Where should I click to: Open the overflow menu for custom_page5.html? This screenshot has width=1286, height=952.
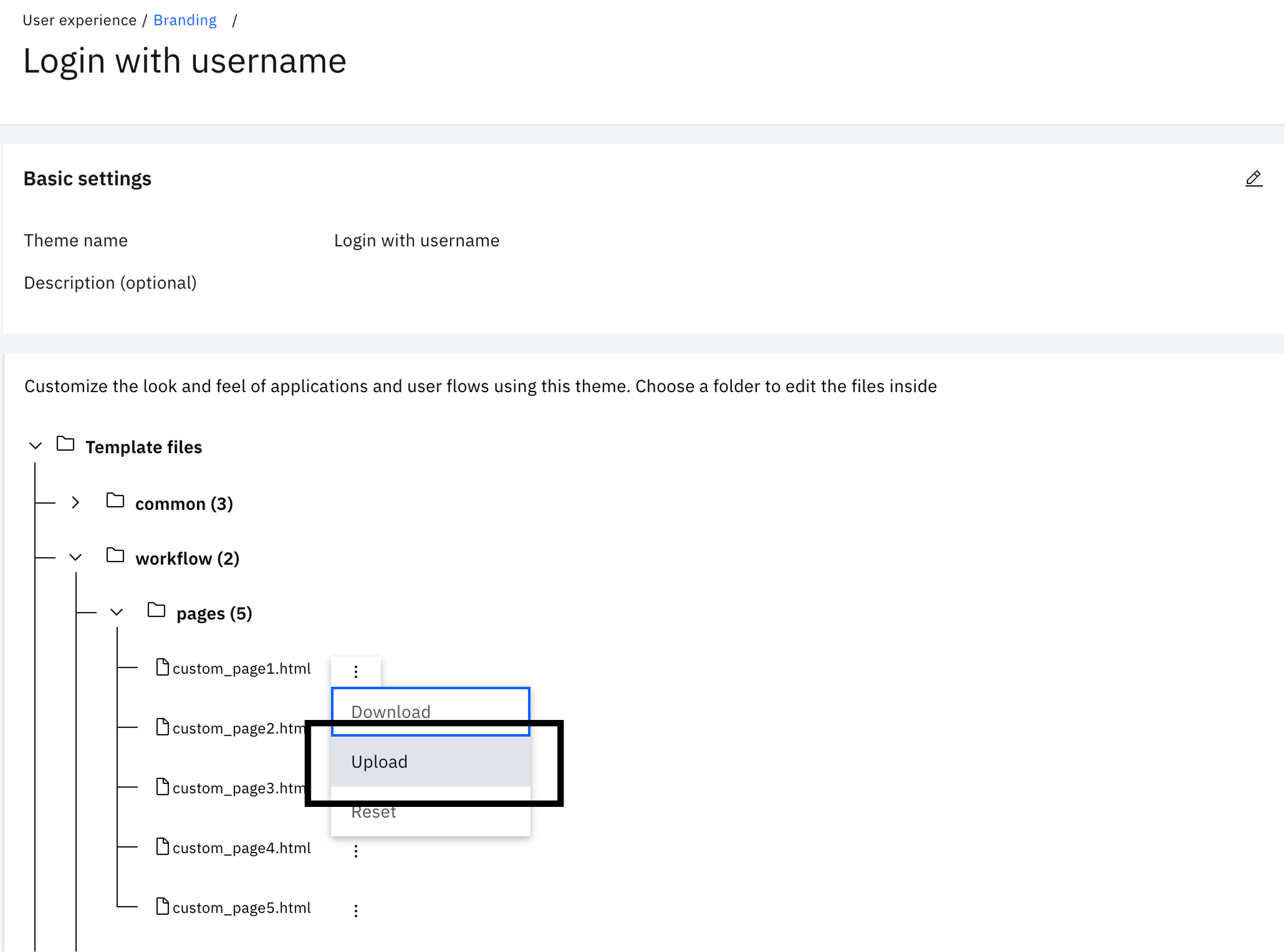click(356, 910)
